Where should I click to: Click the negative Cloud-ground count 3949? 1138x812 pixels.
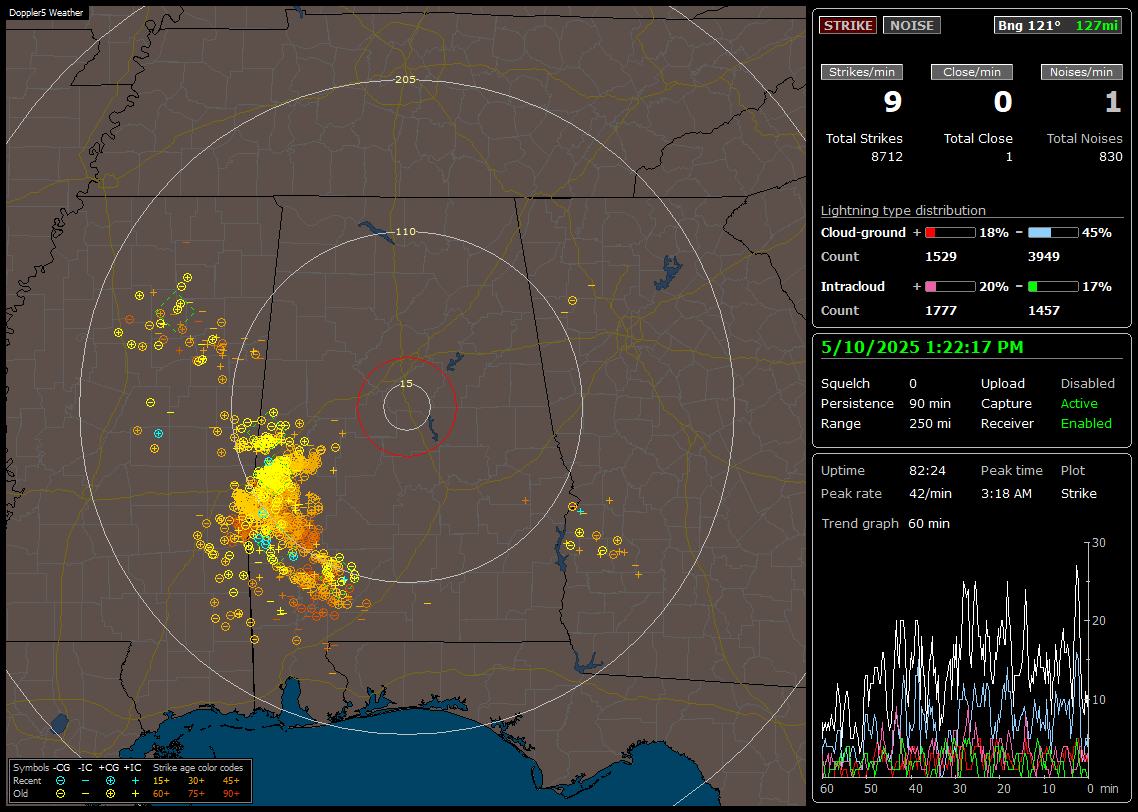(x=1044, y=257)
